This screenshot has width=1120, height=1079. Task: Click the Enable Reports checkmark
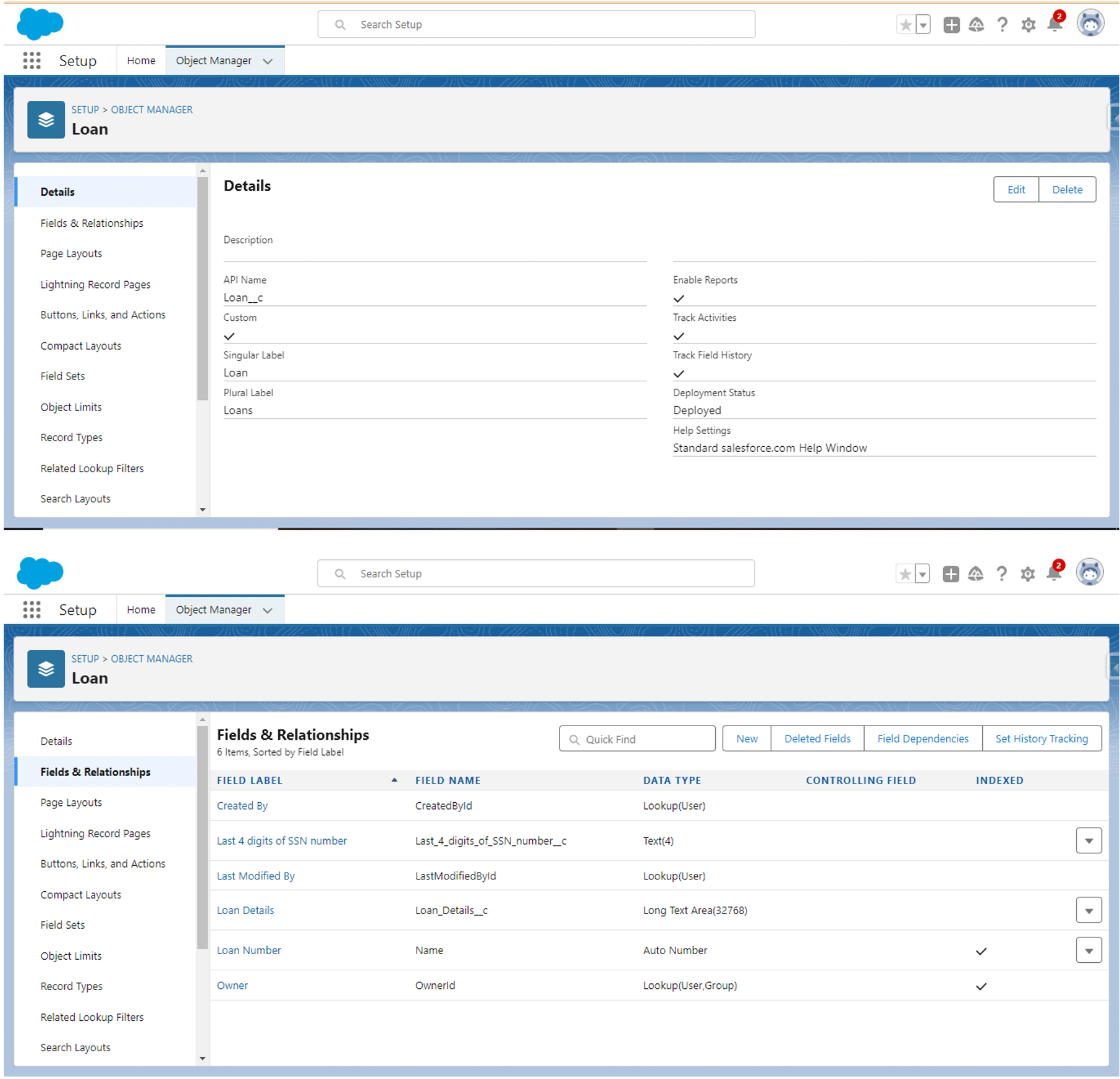tap(678, 298)
